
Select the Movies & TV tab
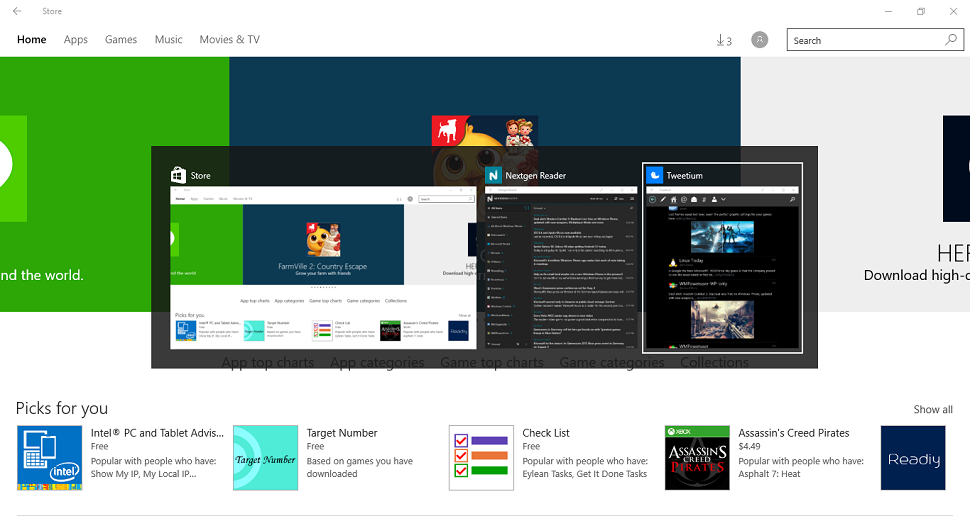coord(229,40)
